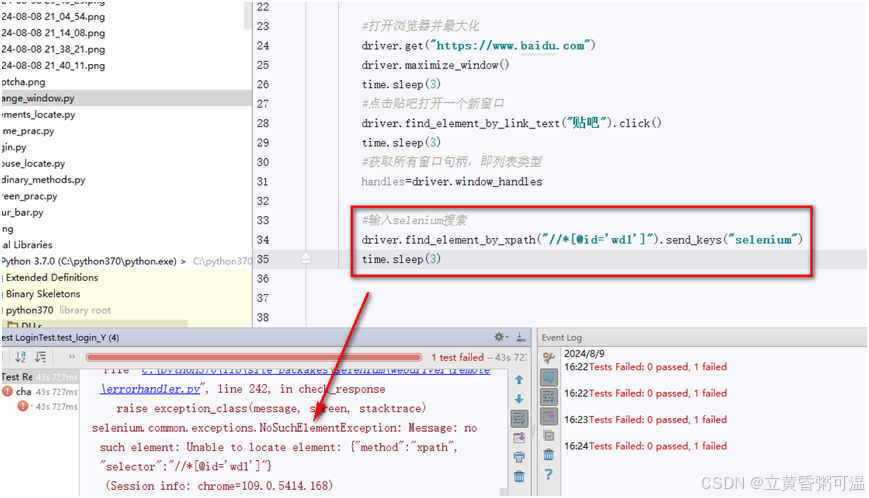Click the baidu URL string in code
Viewport: 869px width, 498px height.
510,45
